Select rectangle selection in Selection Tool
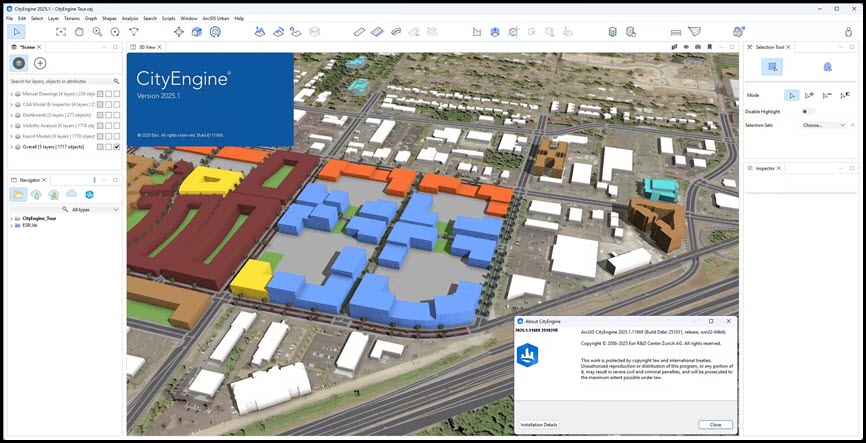This screenshot has width=866, height=443. [x=772, y=67]
